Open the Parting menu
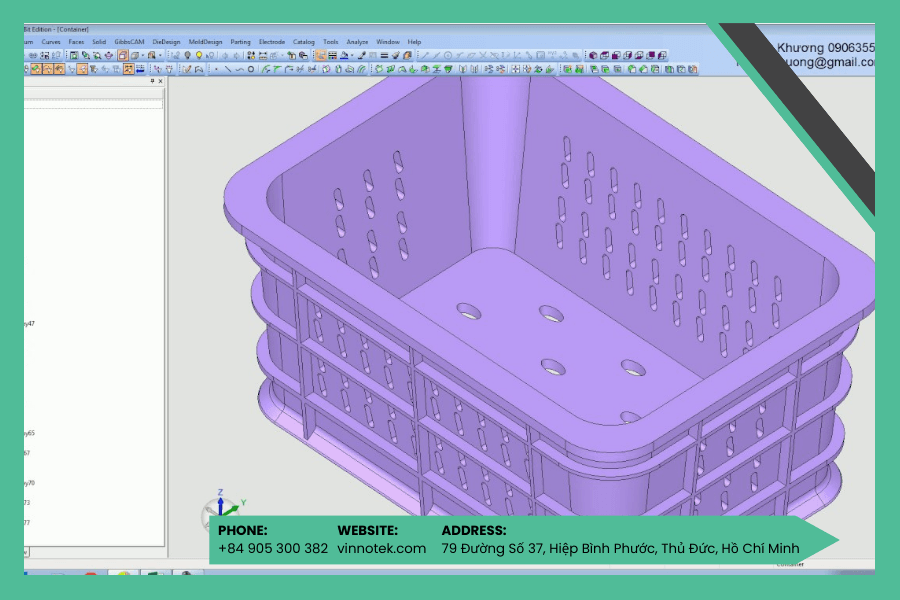Screen dimensions: 900x600 tap(240, 42)
